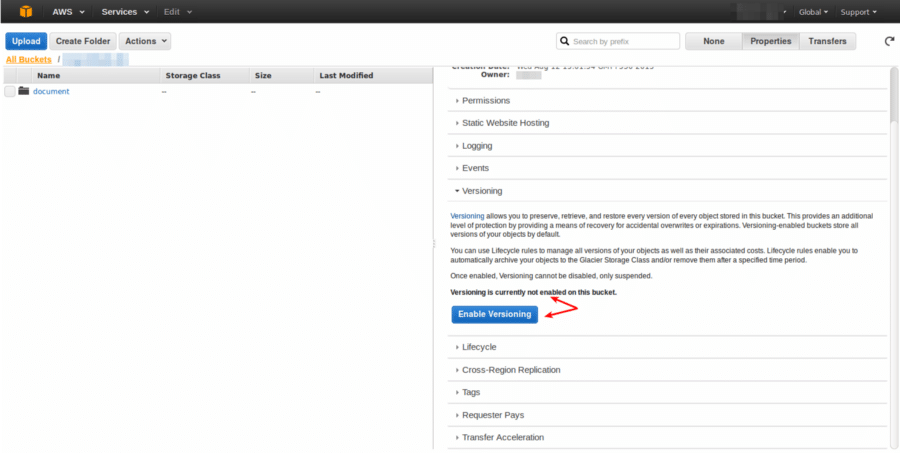The image size is (900, 453).
Task: Switch to the Properties tab
Action: click(x=770, y=41)
